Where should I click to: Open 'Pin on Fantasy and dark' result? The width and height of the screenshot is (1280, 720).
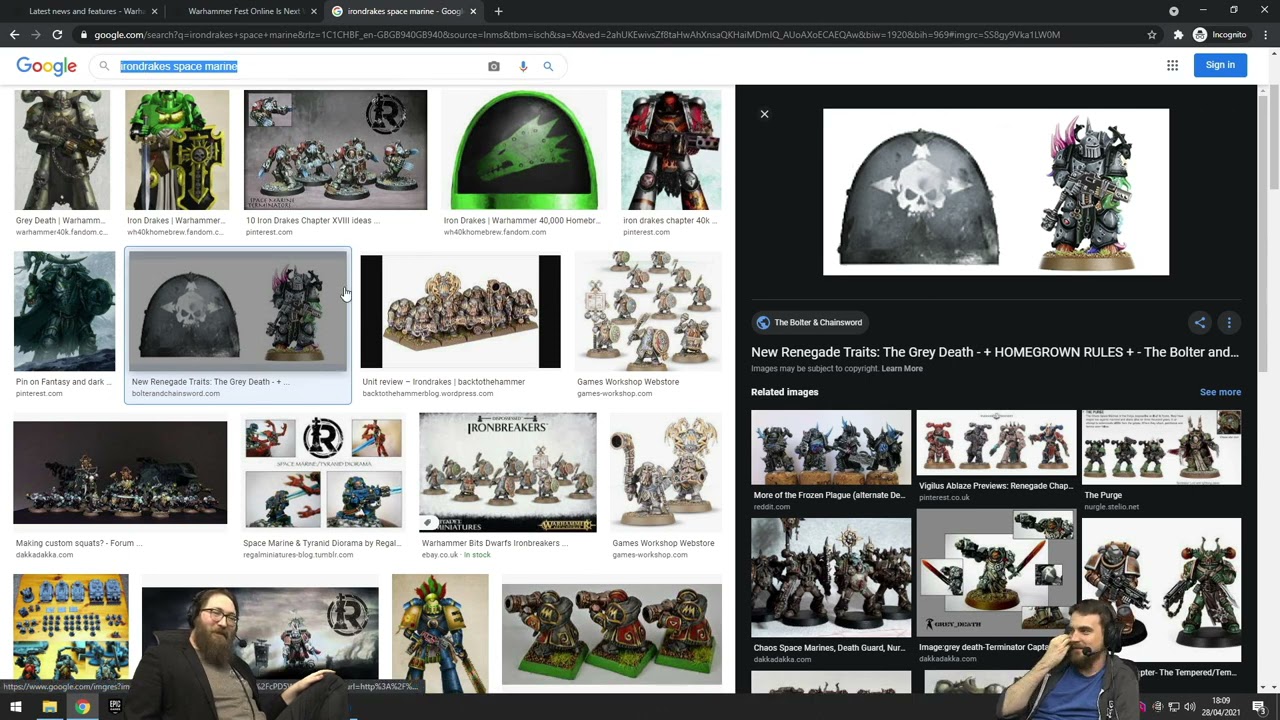[x=64, y=311]
